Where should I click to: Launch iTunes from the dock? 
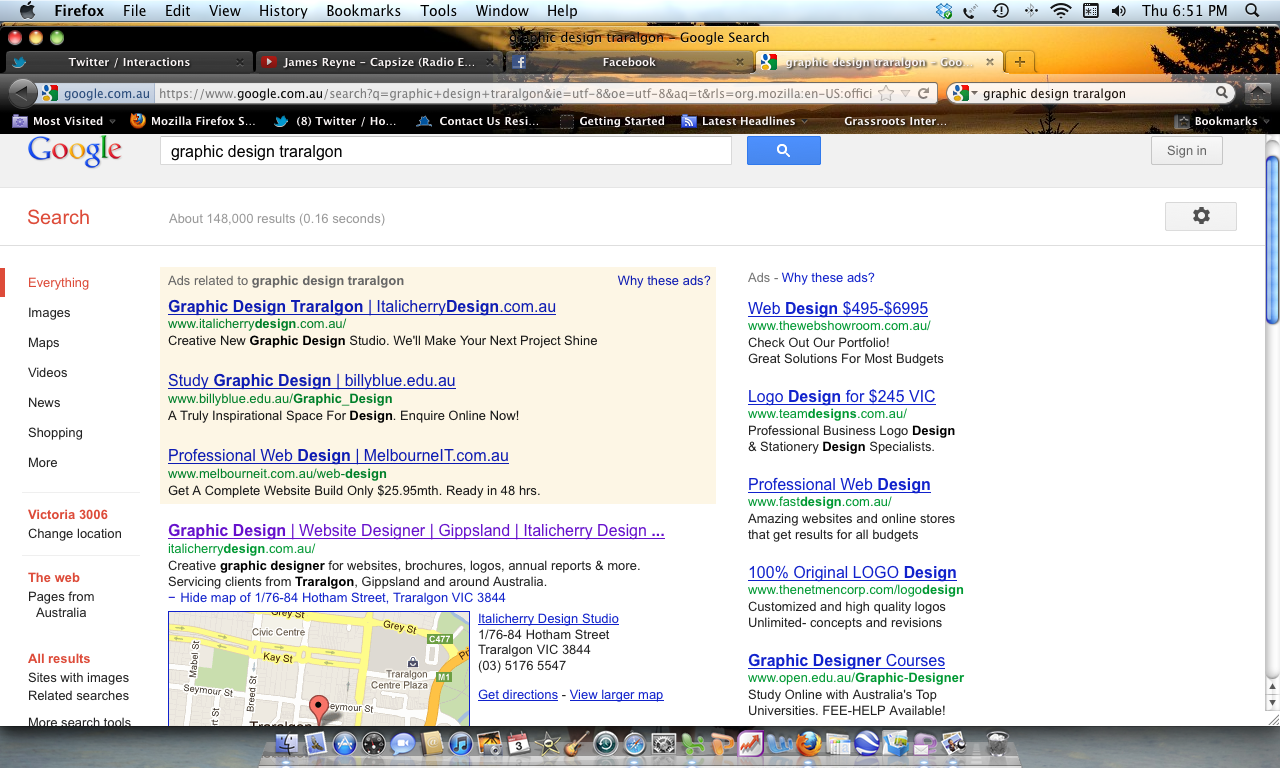(461, 743)
